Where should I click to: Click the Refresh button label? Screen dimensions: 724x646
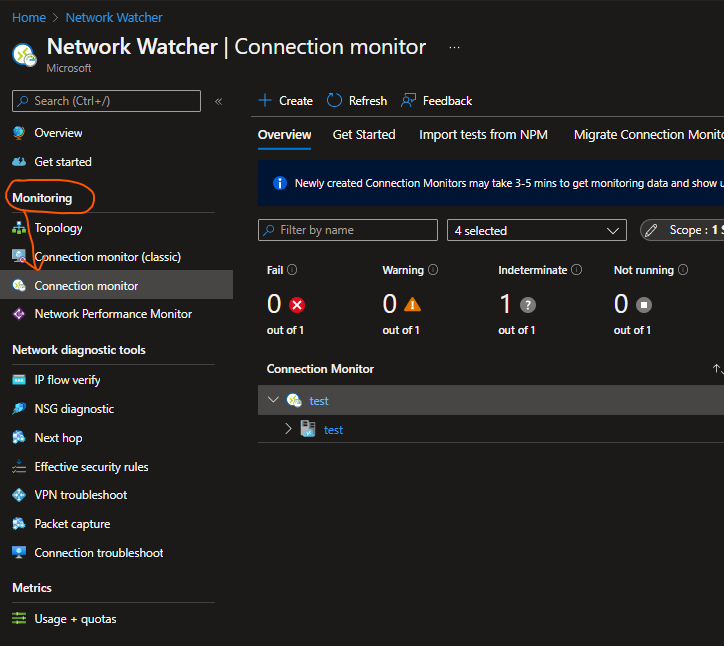[x=368, y=101]
